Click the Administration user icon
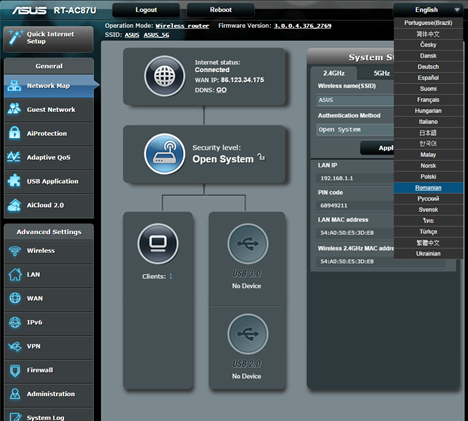This screenshot has height=421, width=468. pos(15,394)
